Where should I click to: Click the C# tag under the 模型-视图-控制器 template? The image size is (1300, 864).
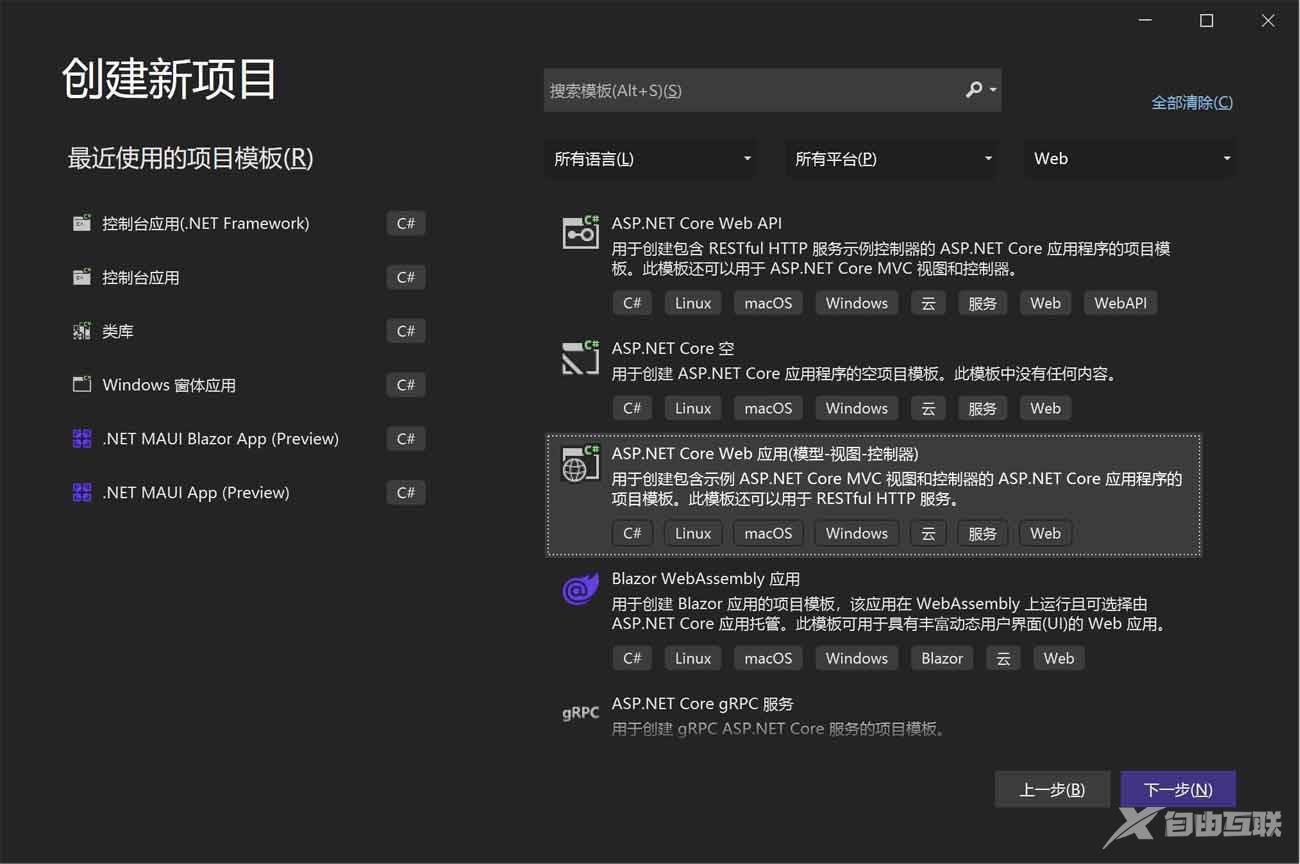[632, 533]
